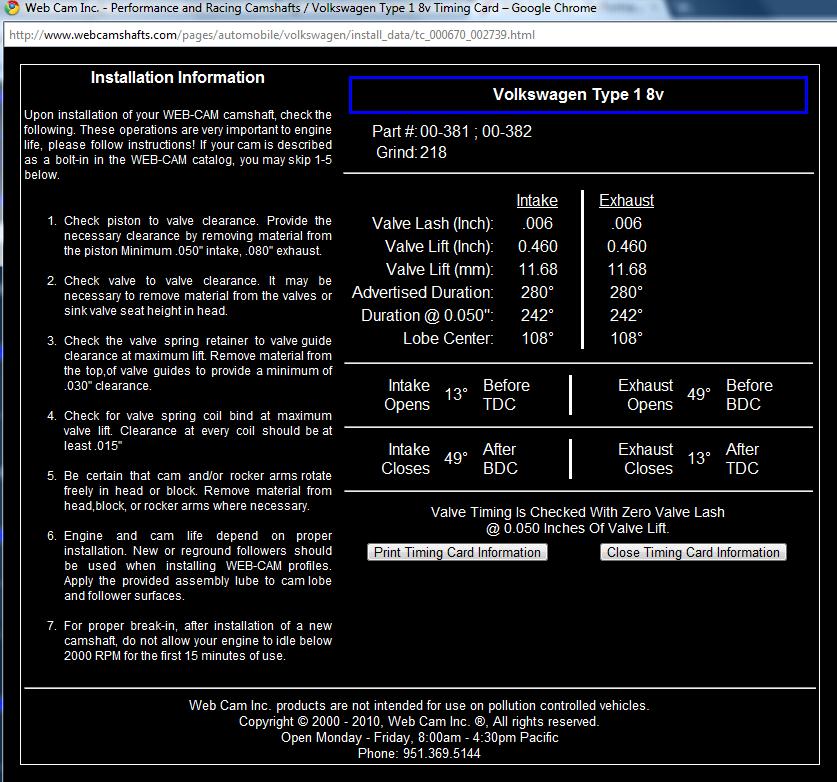Click the "Open Monday - Friday" hours line

tap(420, 738)
